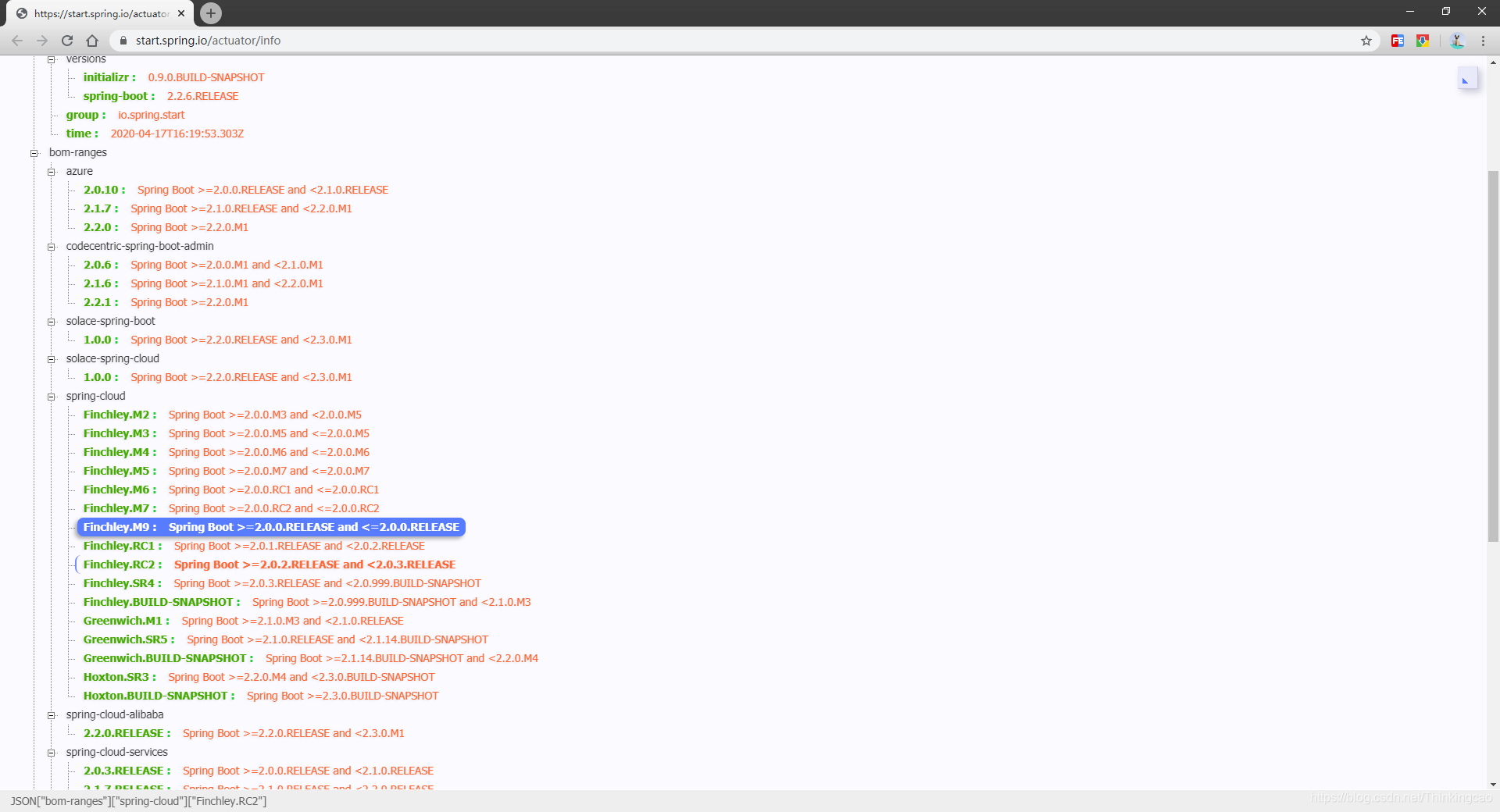Select the Finchley.M3 row
This screenshot has height=812, width=1500.
(227, 433)
